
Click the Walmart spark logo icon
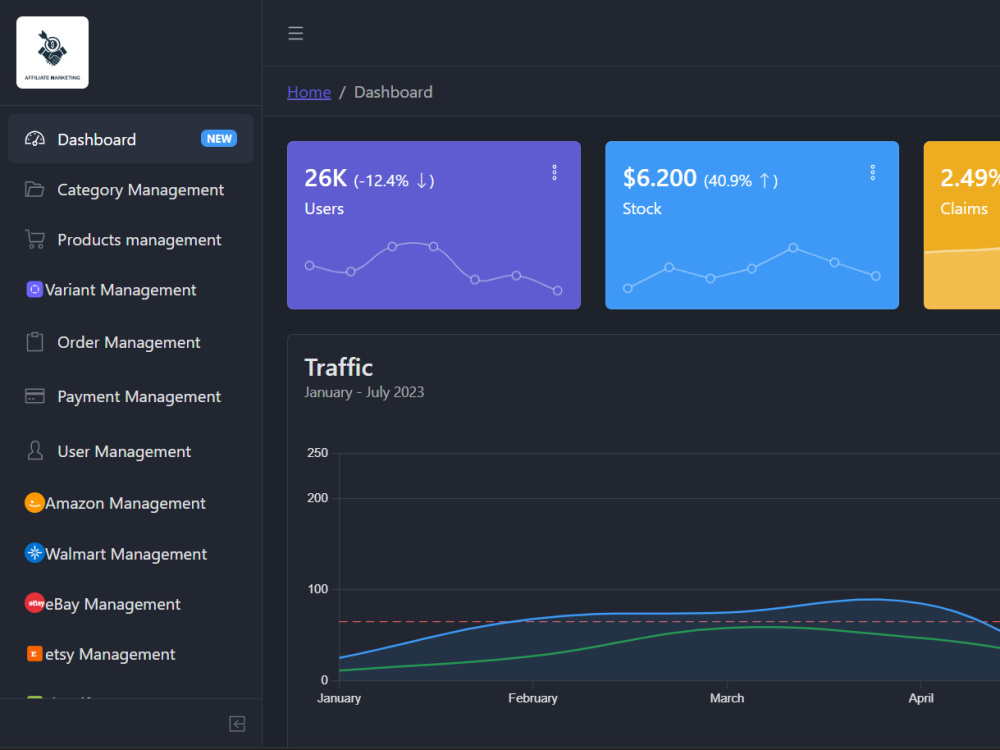[x=34, y=552]
